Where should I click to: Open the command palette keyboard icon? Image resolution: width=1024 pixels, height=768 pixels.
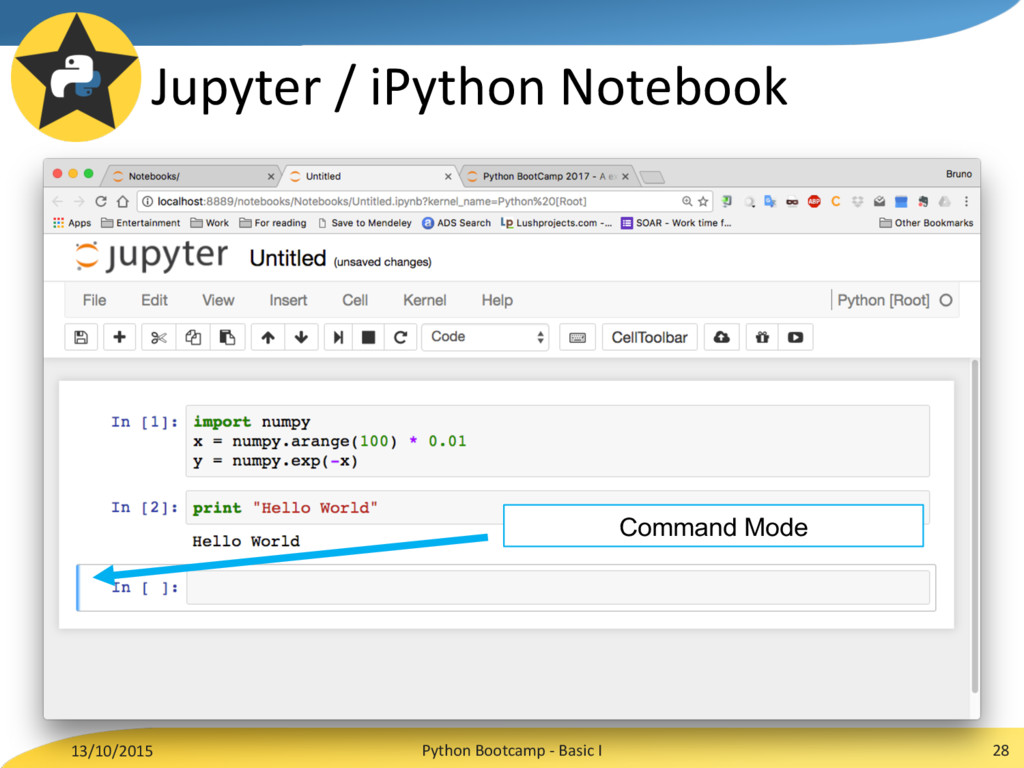[577, 338]
